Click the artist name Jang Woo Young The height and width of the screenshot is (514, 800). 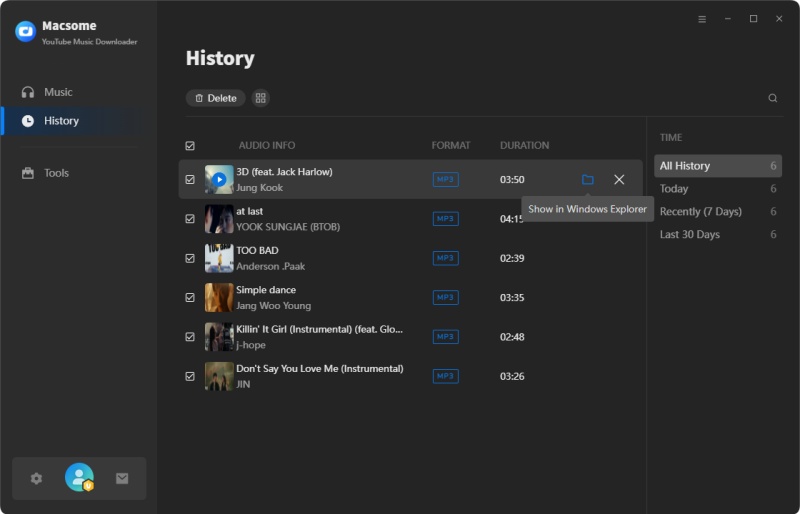point(273,306)
